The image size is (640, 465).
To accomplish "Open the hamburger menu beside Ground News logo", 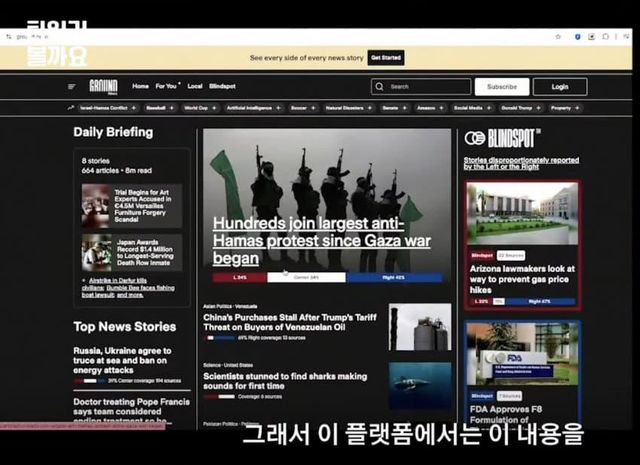I will click(x=72, y=87).
